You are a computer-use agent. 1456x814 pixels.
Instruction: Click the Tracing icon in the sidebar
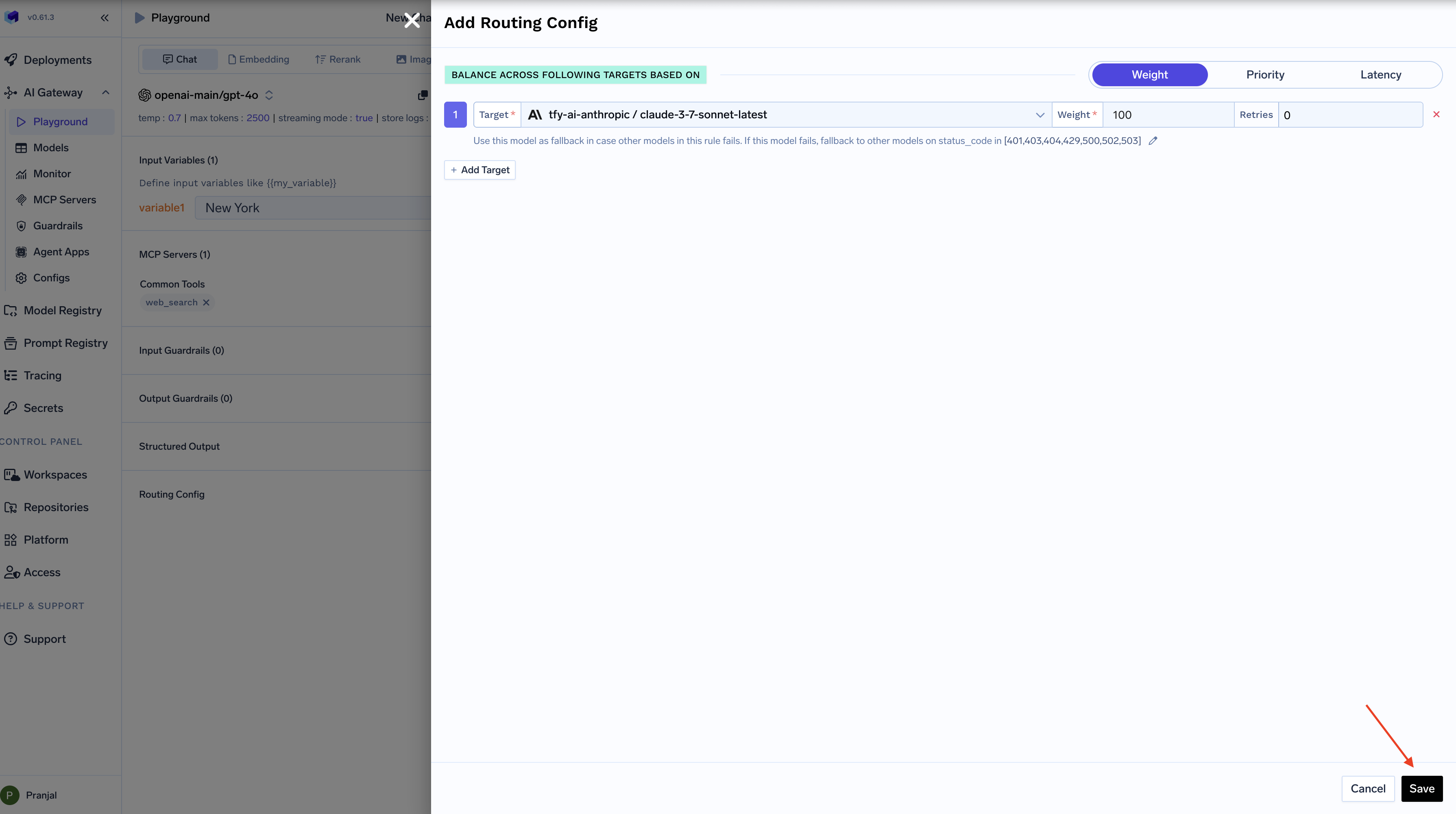pyautogui.click(x=10, y=375)
